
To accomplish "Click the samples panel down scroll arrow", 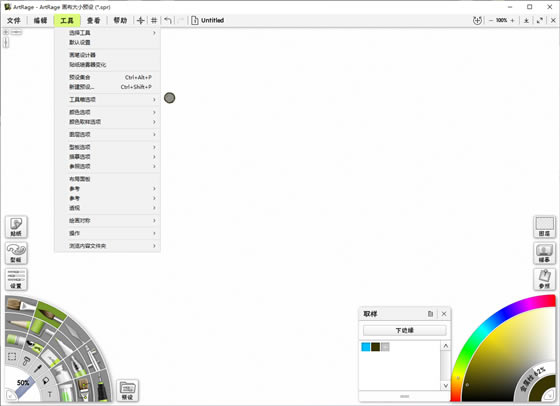I will click(445, 386).
